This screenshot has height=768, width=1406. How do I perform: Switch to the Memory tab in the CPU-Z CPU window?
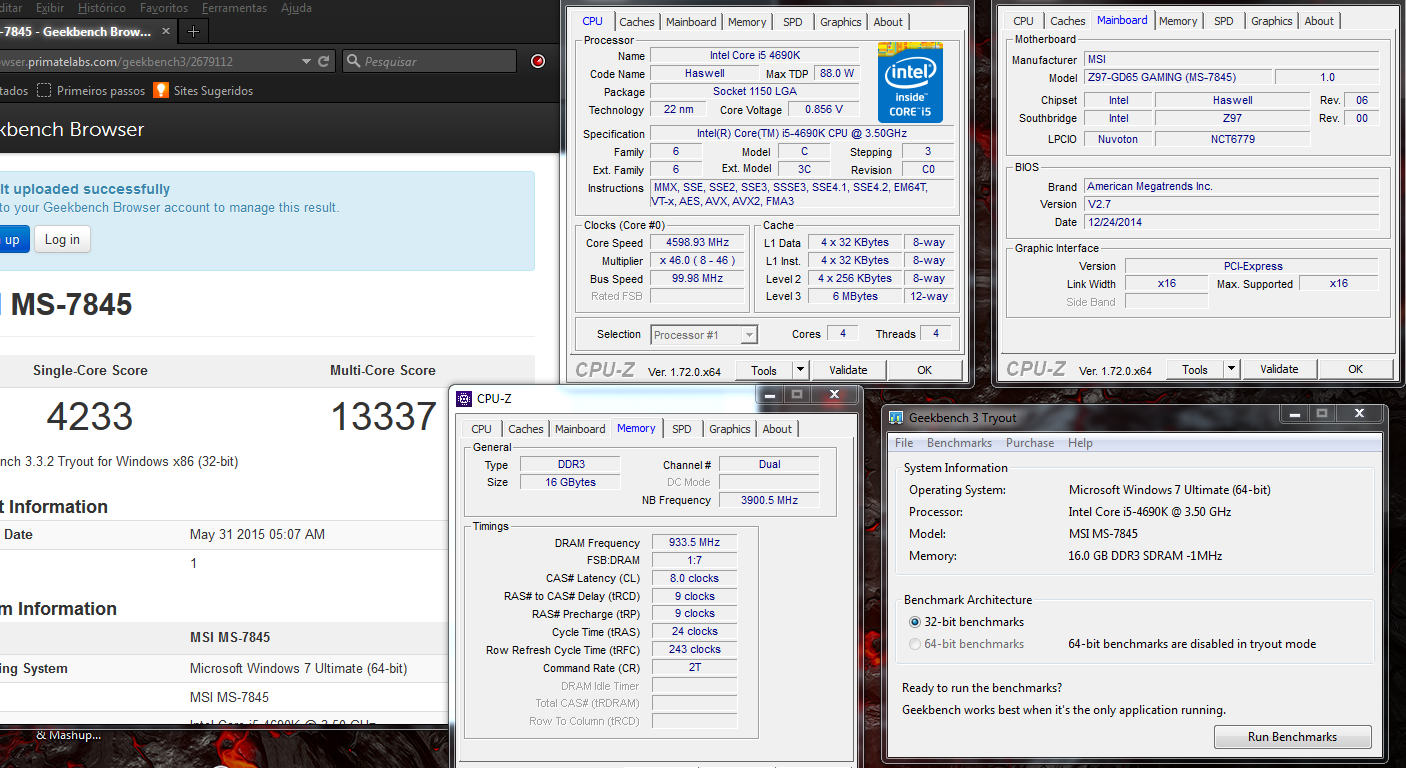(x=747, y=22)
